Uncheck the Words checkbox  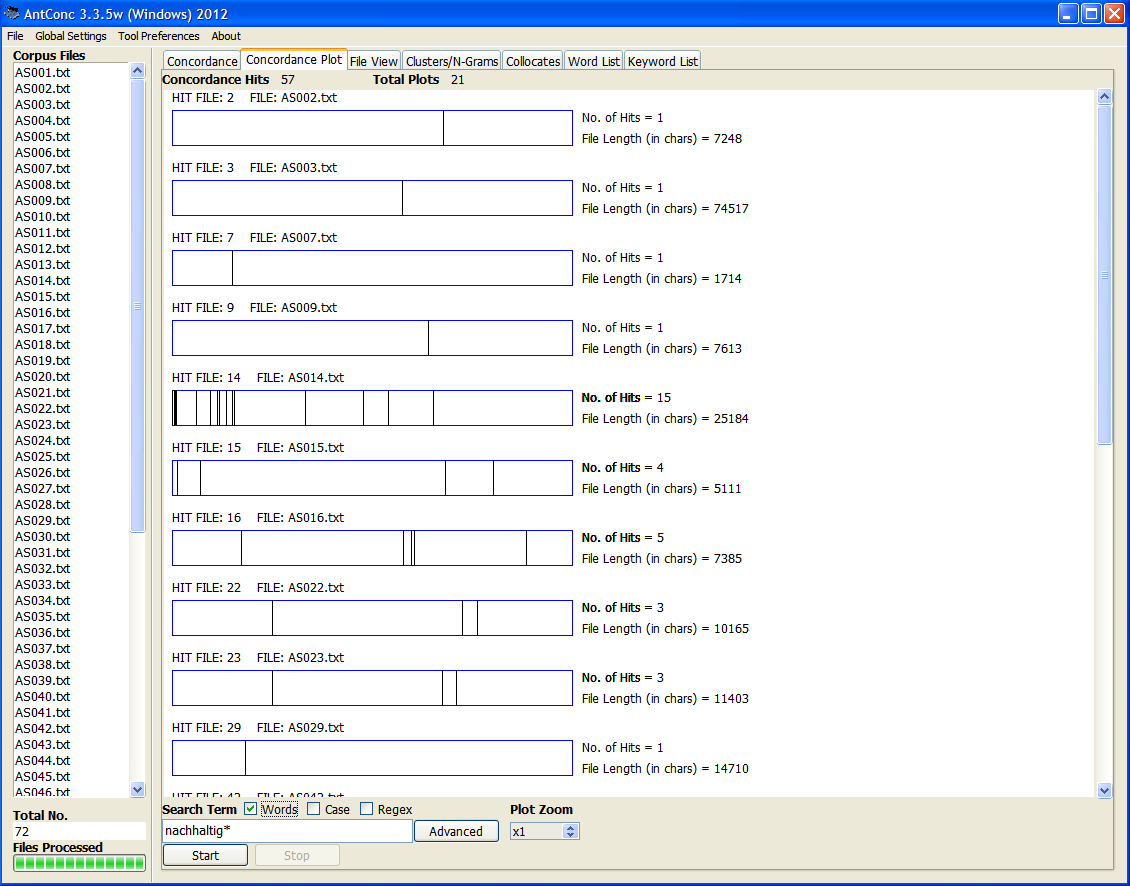[x=251, y=809]
